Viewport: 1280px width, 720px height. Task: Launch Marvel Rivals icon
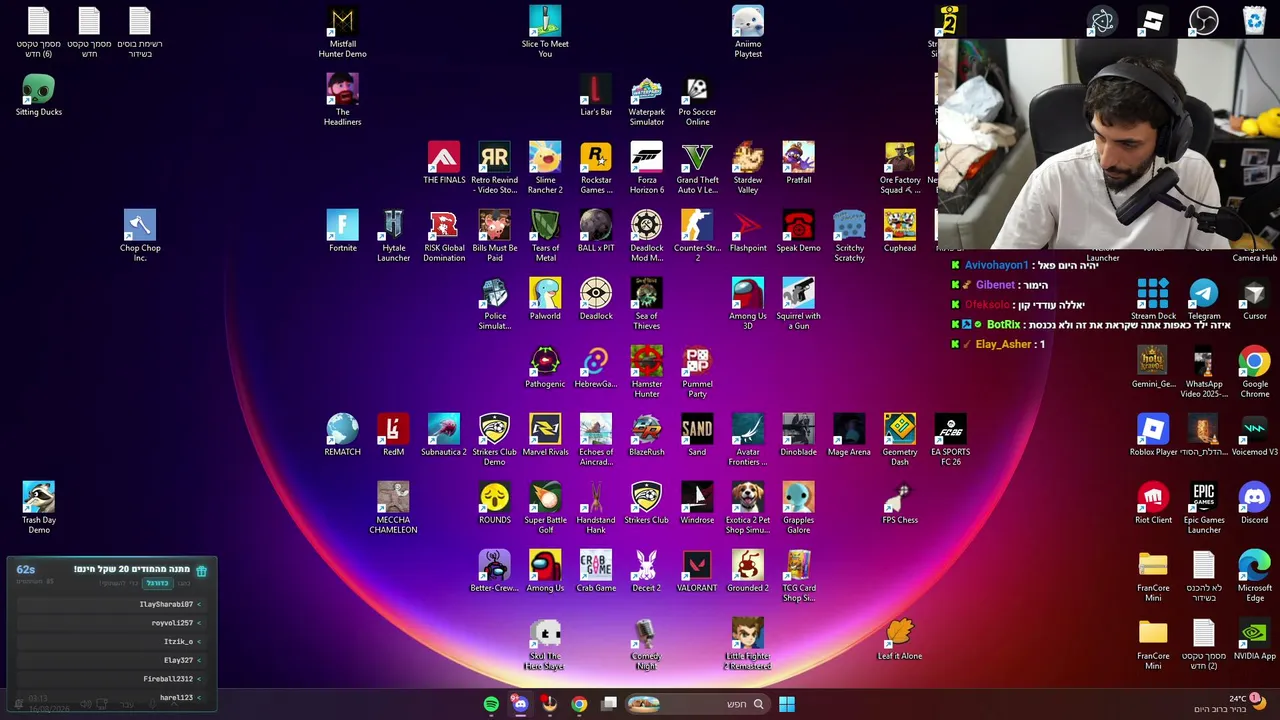pos(545,436)
